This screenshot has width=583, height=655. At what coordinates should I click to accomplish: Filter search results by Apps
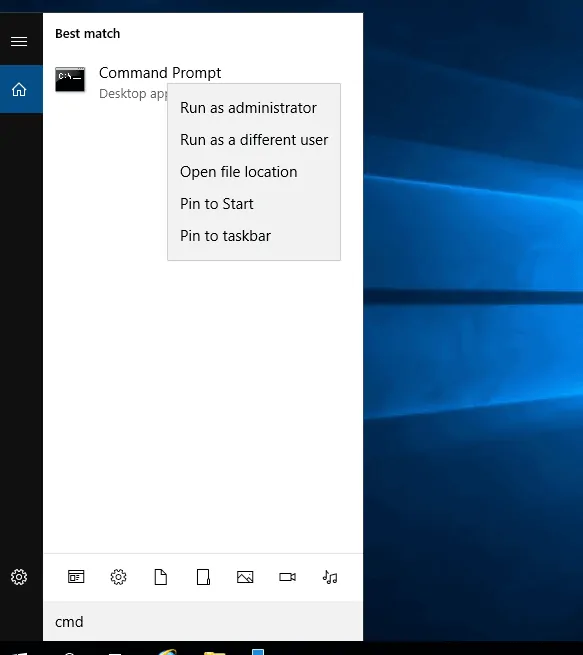click(x=76, y=577)
